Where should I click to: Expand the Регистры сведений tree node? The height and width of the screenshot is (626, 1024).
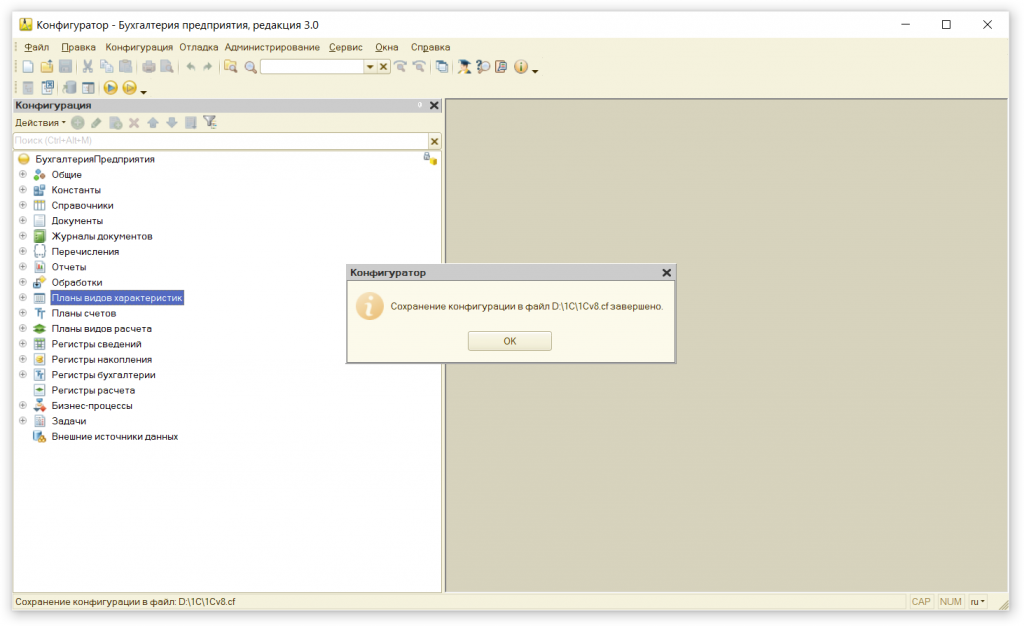click(x=23, y=344)
